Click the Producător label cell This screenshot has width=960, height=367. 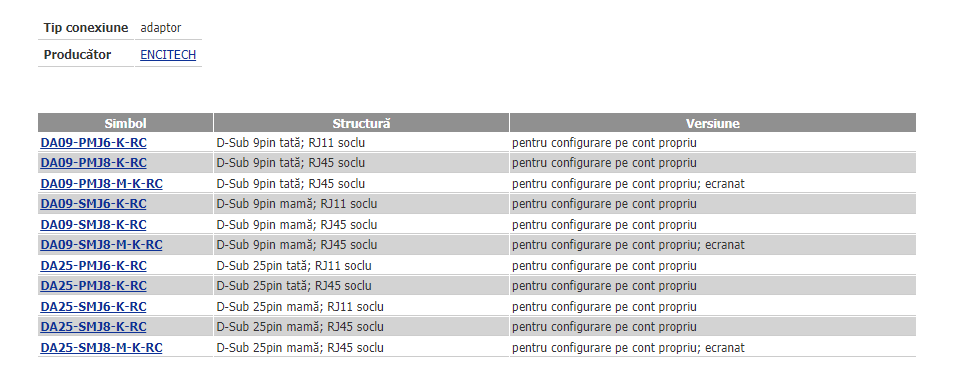pos(86,55)
